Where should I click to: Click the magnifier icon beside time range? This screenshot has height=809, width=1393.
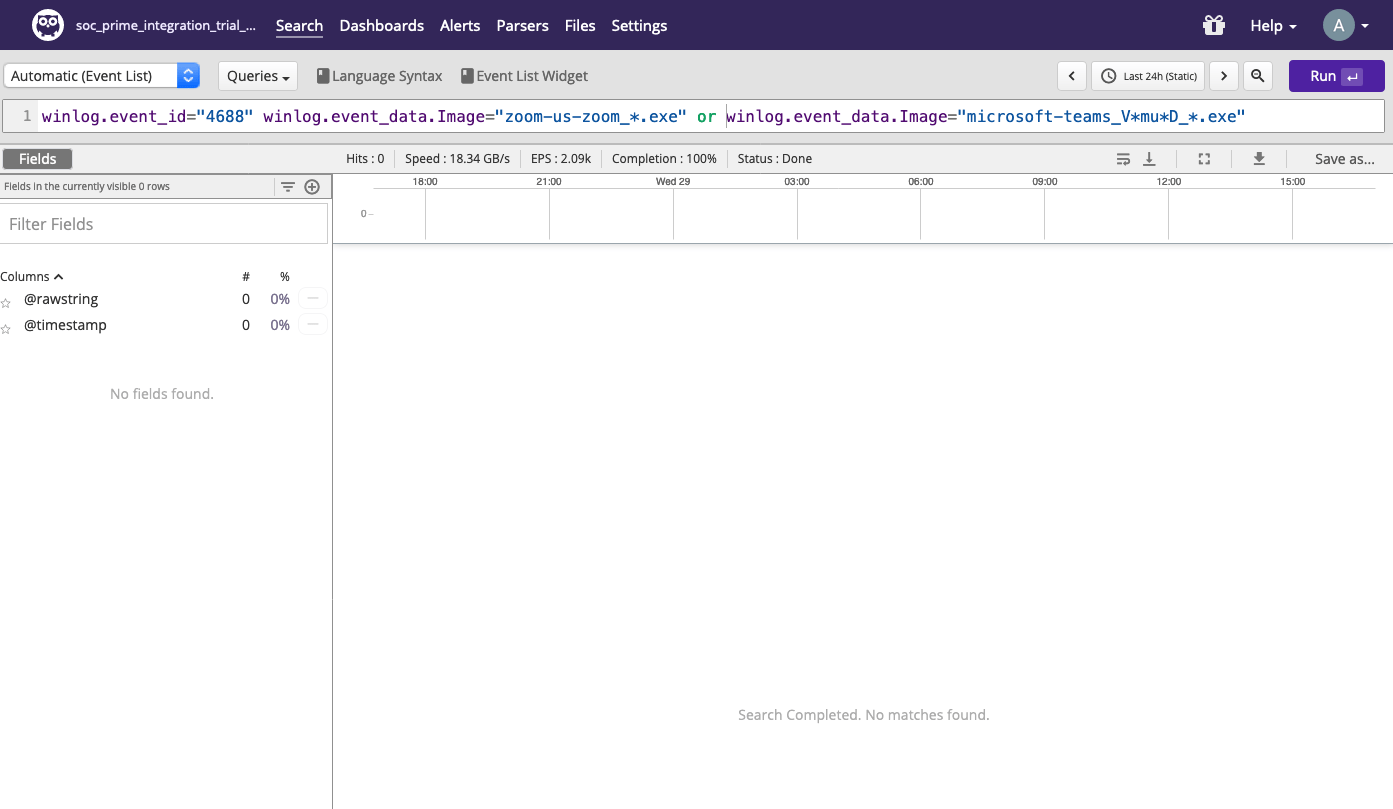pos(1258,76)
